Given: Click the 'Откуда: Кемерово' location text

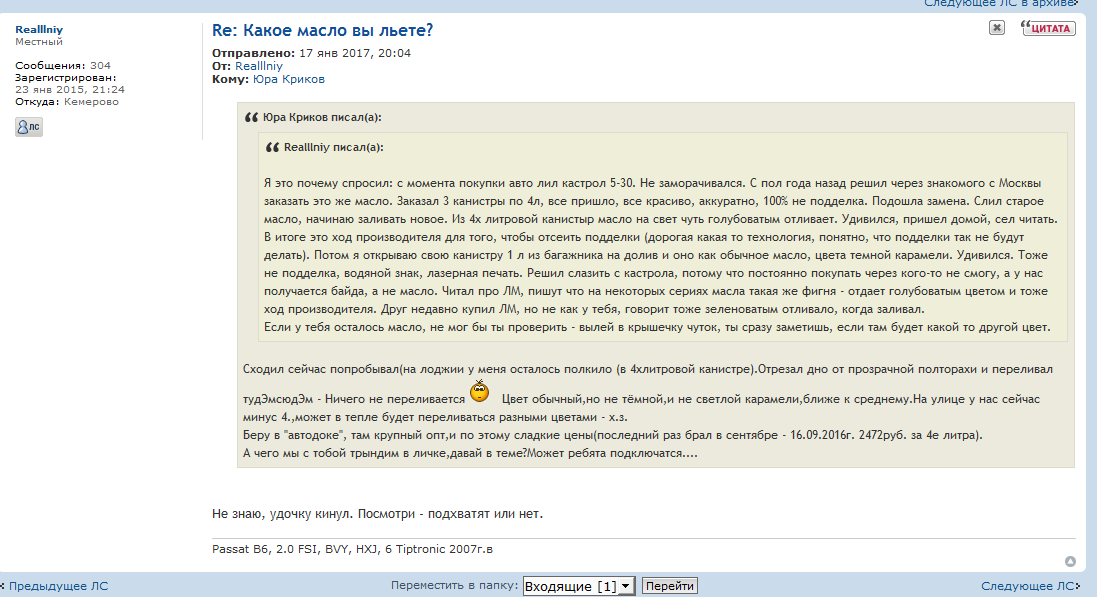Looking at the screenshot, I should click(x=66, y=102).
